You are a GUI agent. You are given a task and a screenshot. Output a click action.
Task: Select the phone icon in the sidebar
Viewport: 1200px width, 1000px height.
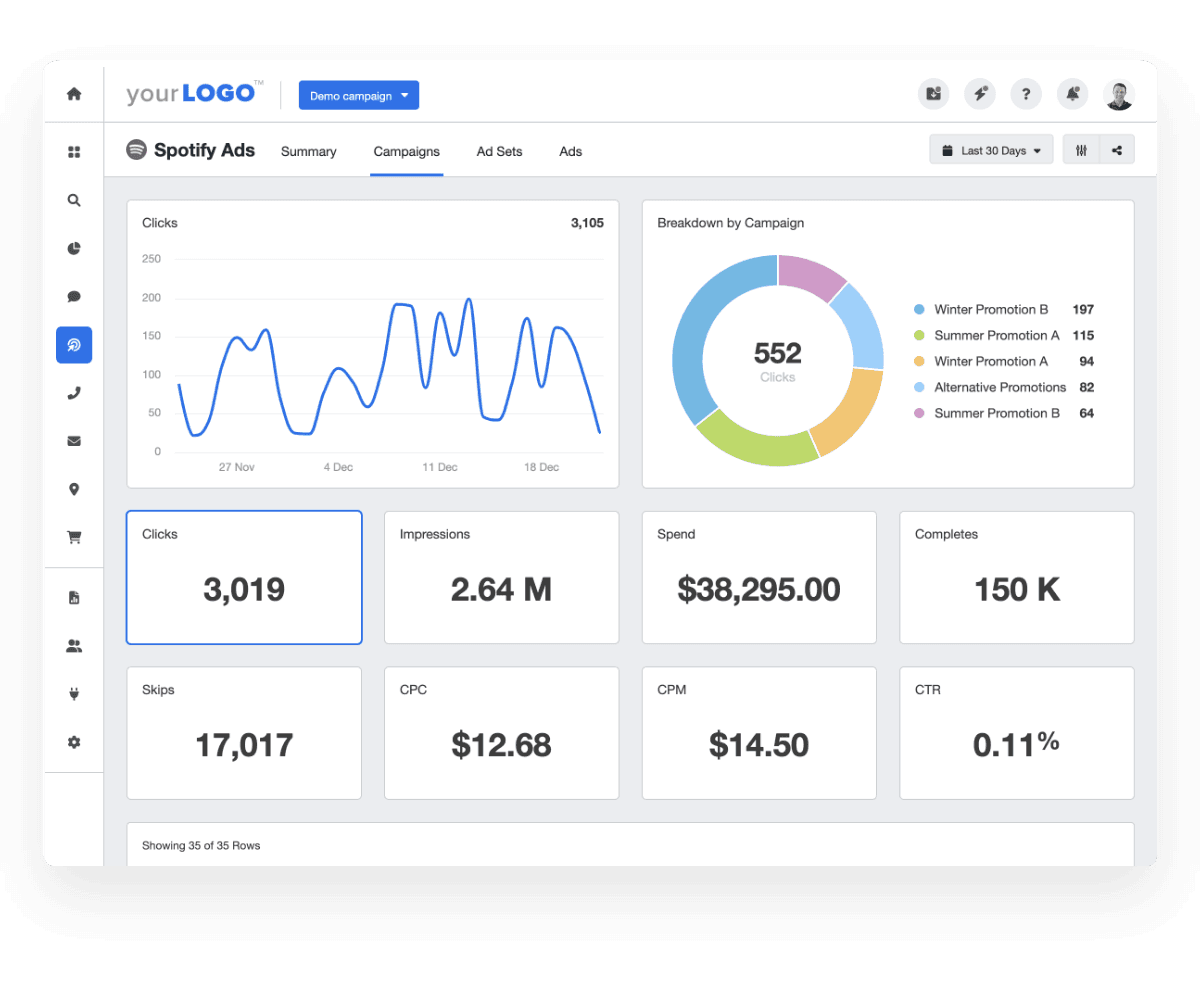[74, 392]
